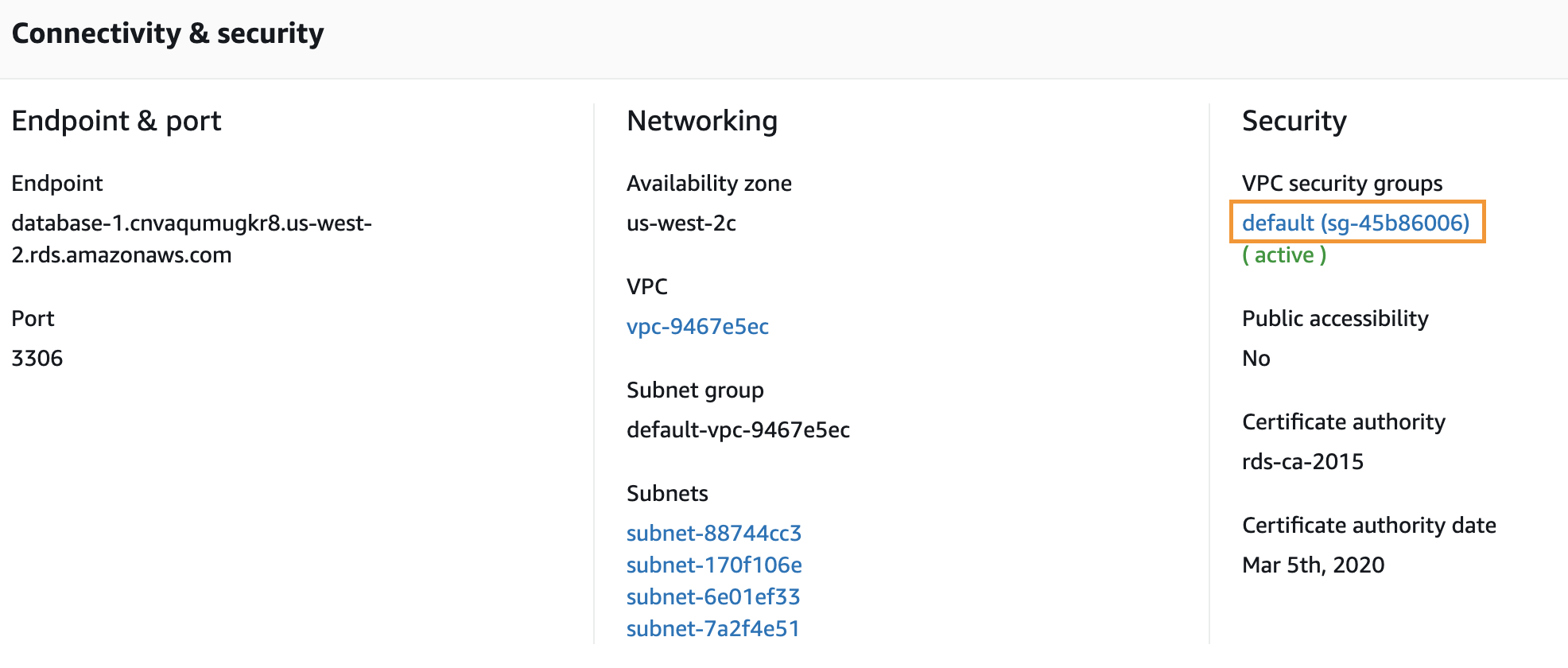
Task: Open the vpc-9467e5ec VPC link
Action: point(697,326)
